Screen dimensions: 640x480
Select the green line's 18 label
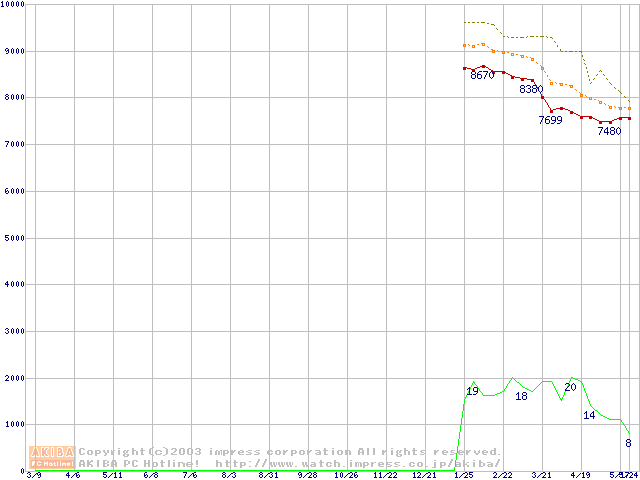coord(521,397)
